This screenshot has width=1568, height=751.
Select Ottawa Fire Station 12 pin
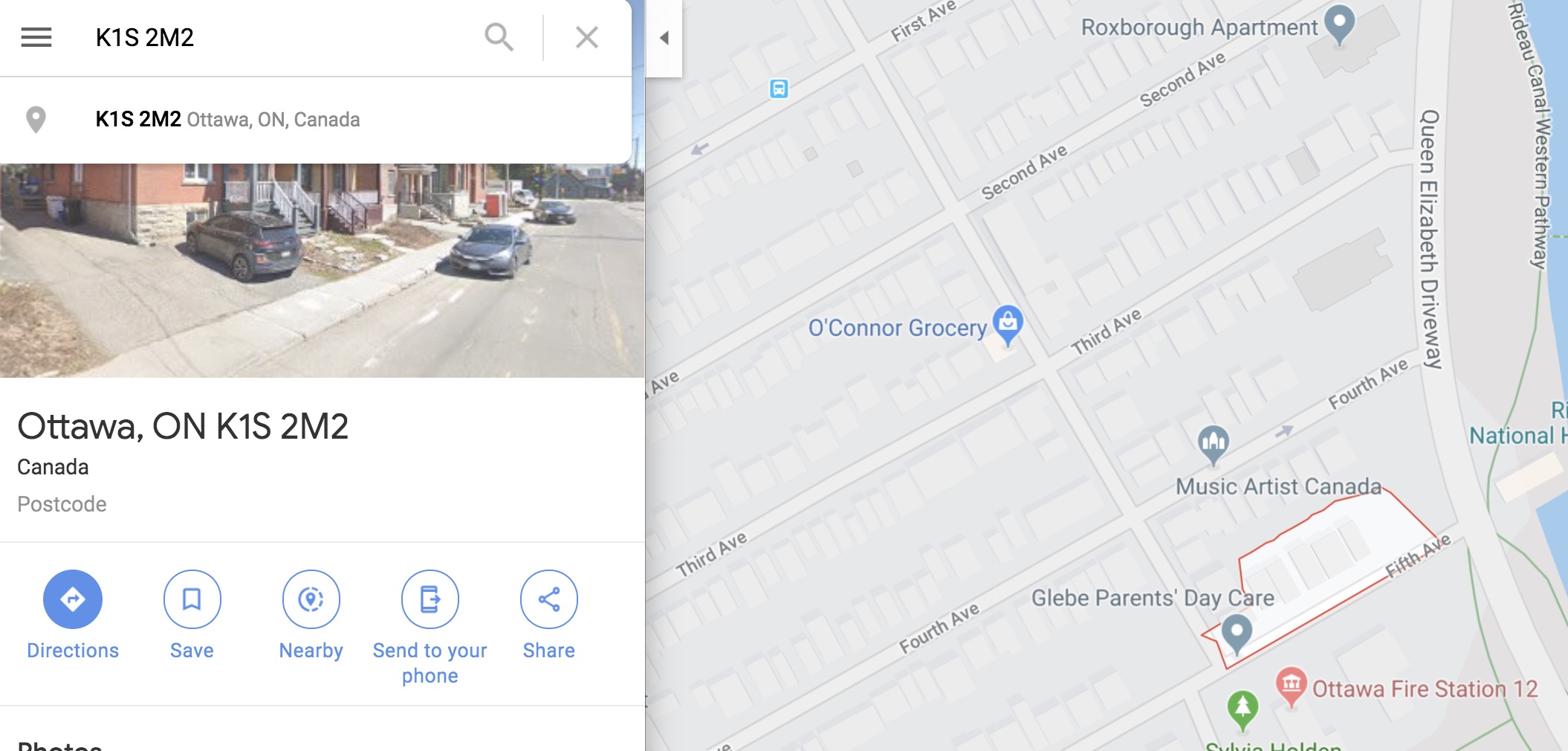1292,686
